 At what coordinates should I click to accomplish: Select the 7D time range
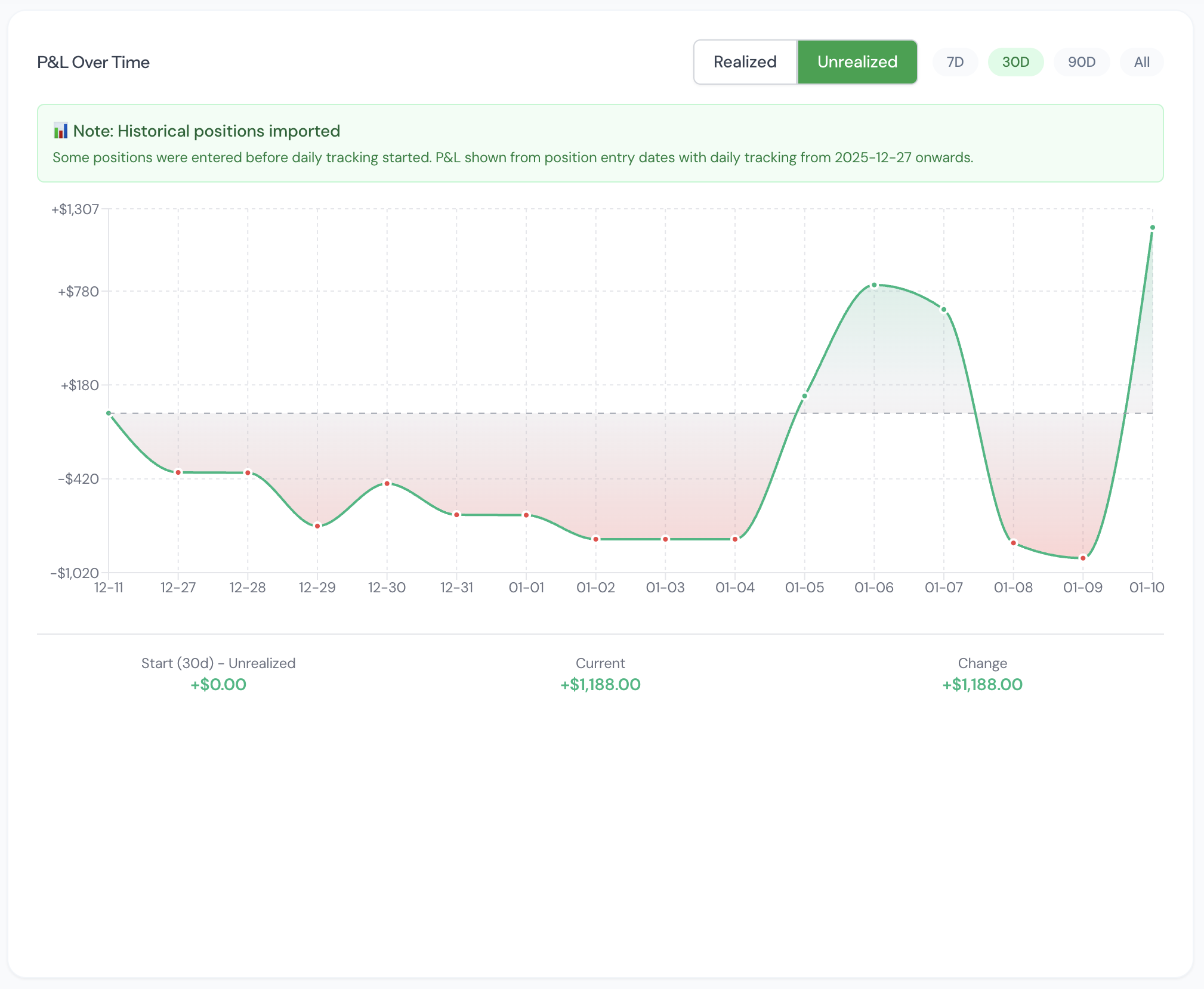(955, 61)
